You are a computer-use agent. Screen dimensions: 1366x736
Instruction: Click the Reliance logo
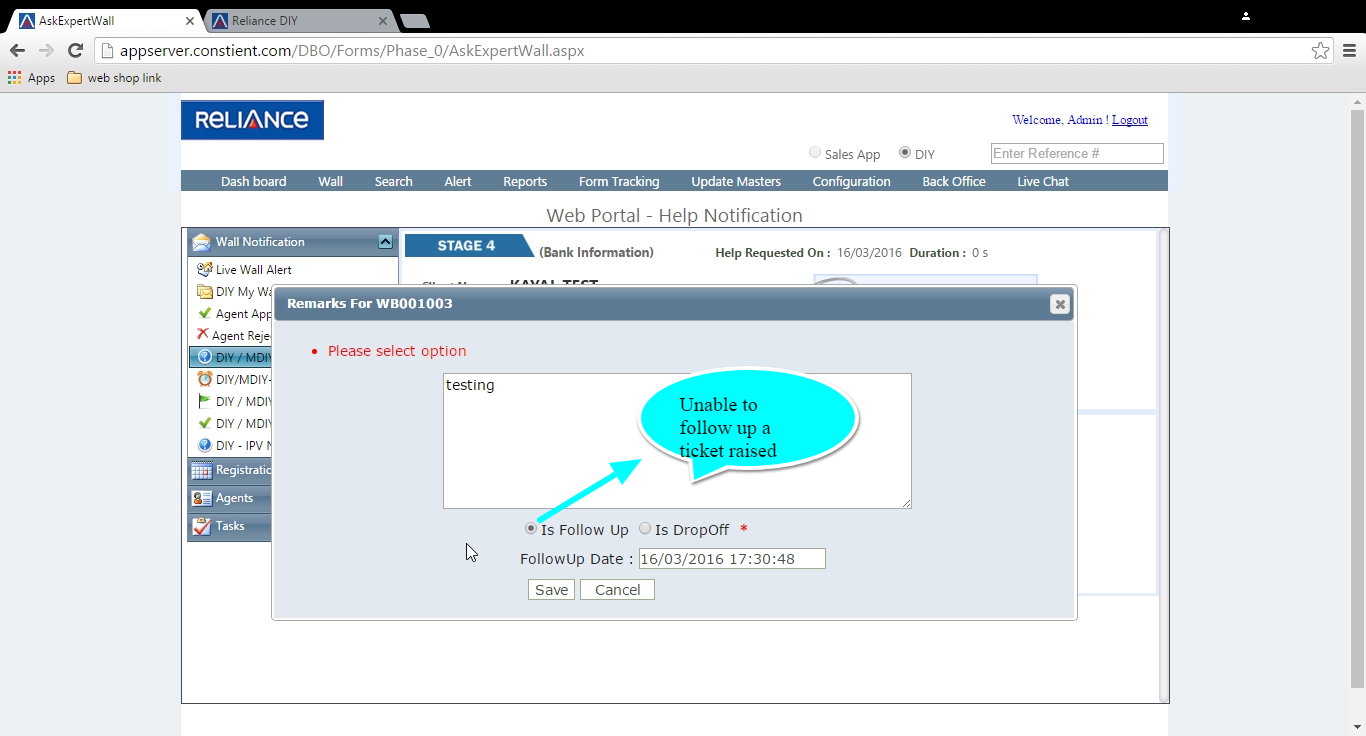tap(252, 120)
